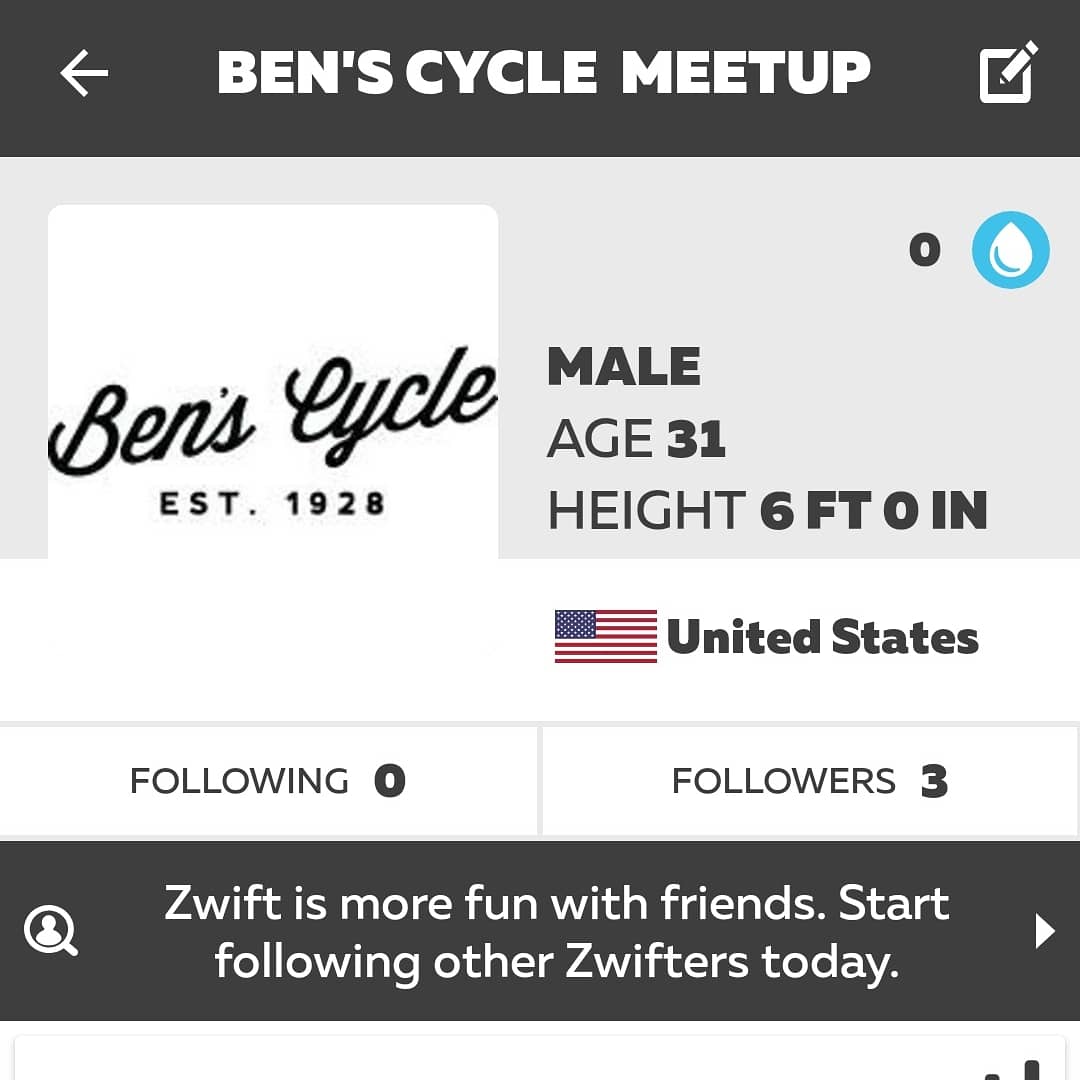Click the Ben's Cycle script logo picture
This screenshot has height=1080, width=1080.
tap(273, 412)
